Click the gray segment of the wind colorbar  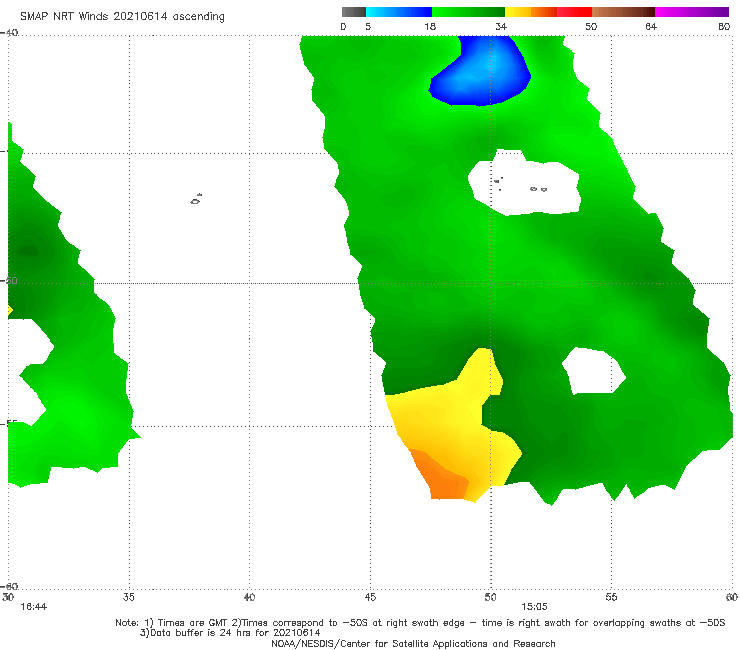coord(354,12)
